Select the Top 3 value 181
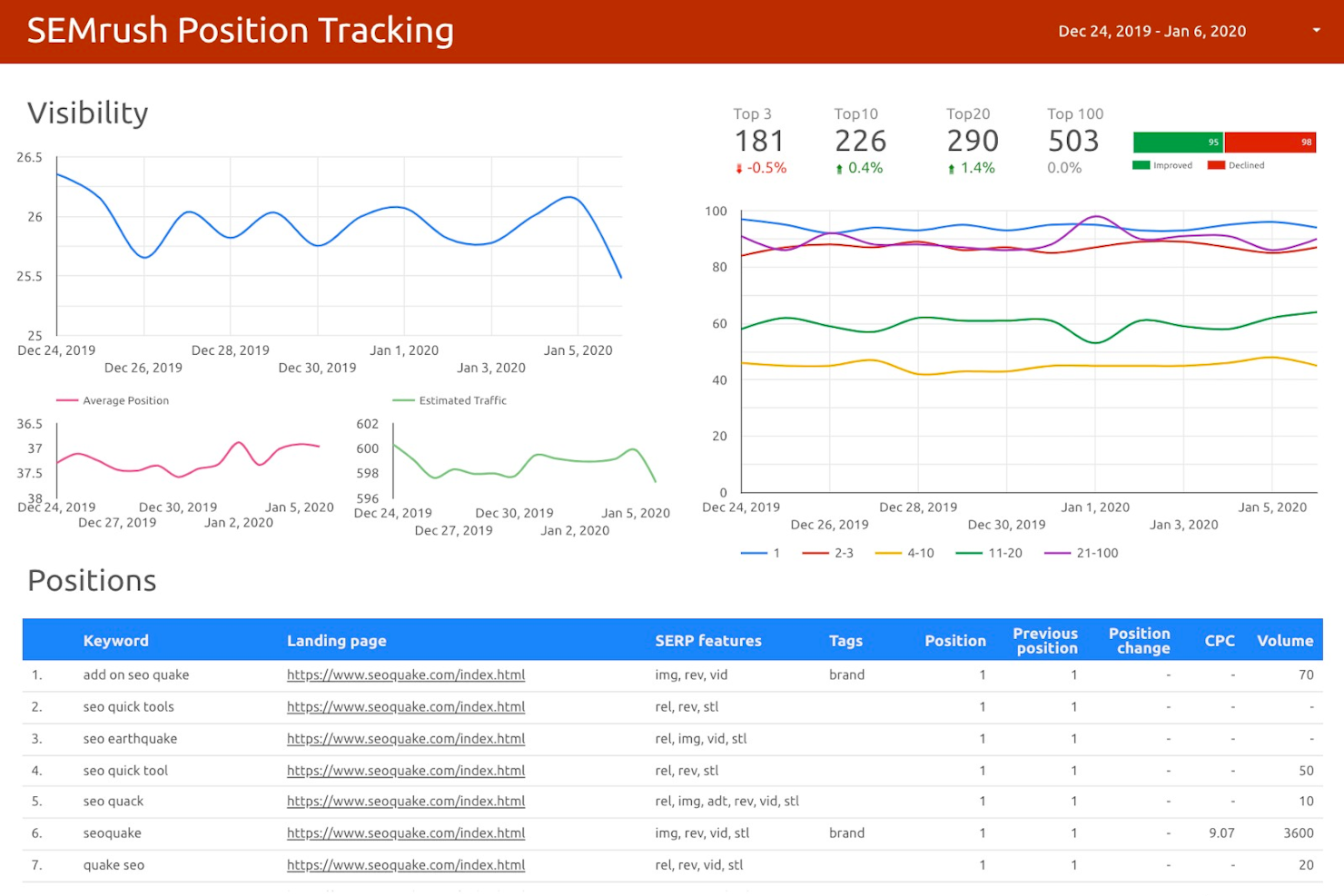1344x896 pixels. coord(759,142)
